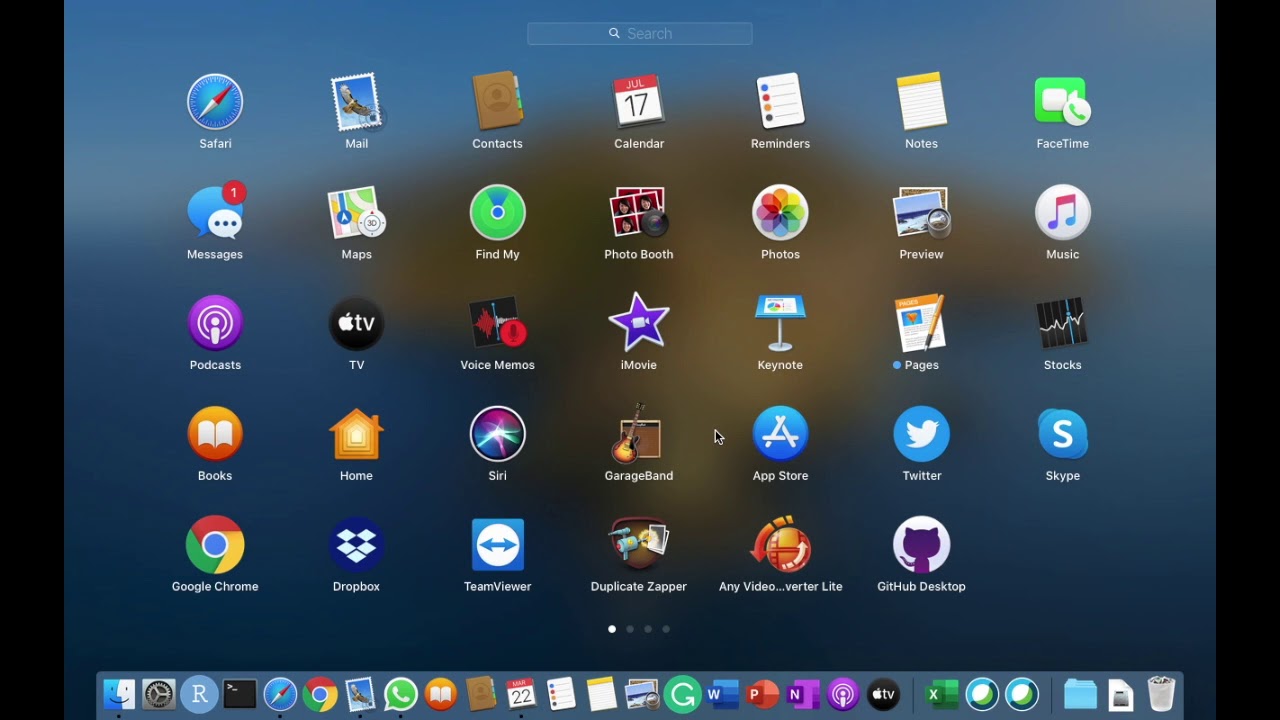The width and height of the screenshot is (1280, 720).
Task: Select the first Launchpad page dot
Action: (612, 629)
